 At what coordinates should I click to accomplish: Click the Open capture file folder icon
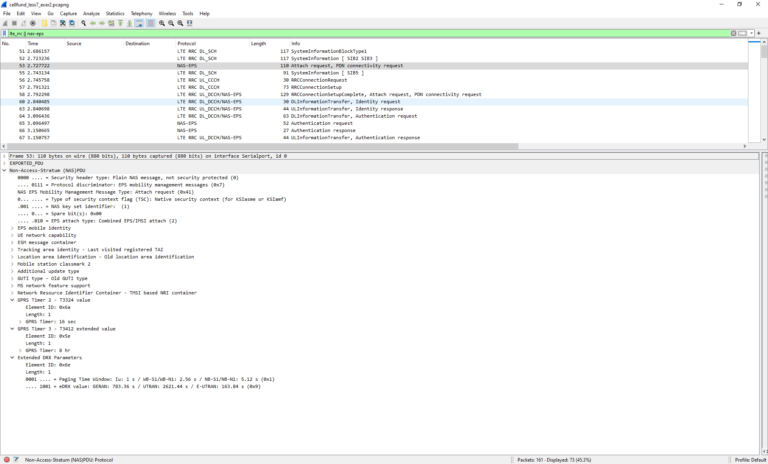pyautogui.click(x=47, y=23)
